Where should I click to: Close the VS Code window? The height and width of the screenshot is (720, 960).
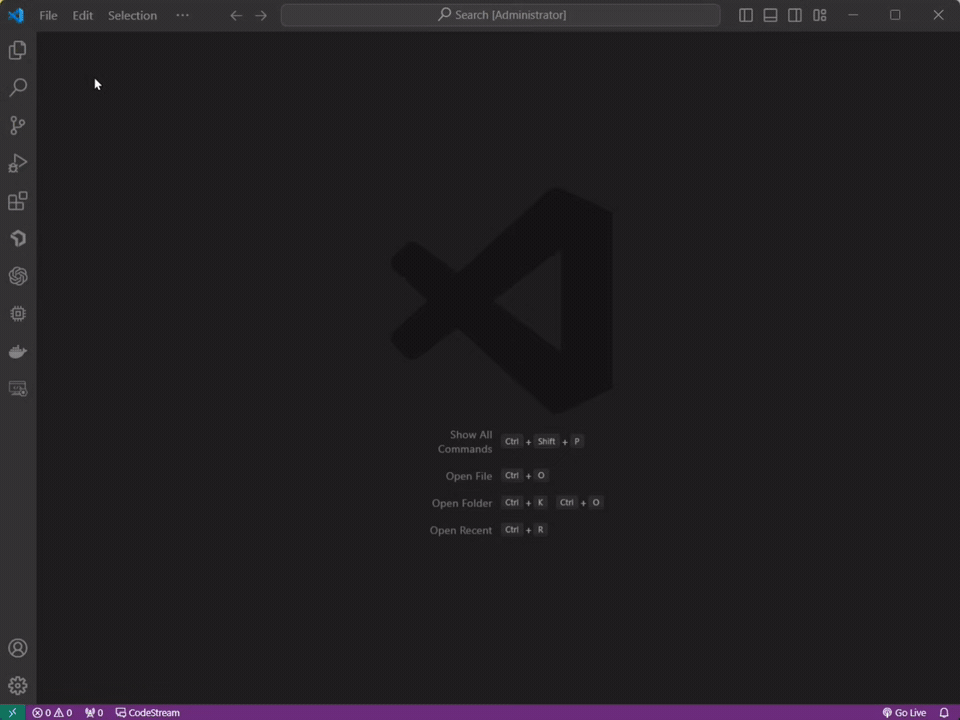(939, 15)
